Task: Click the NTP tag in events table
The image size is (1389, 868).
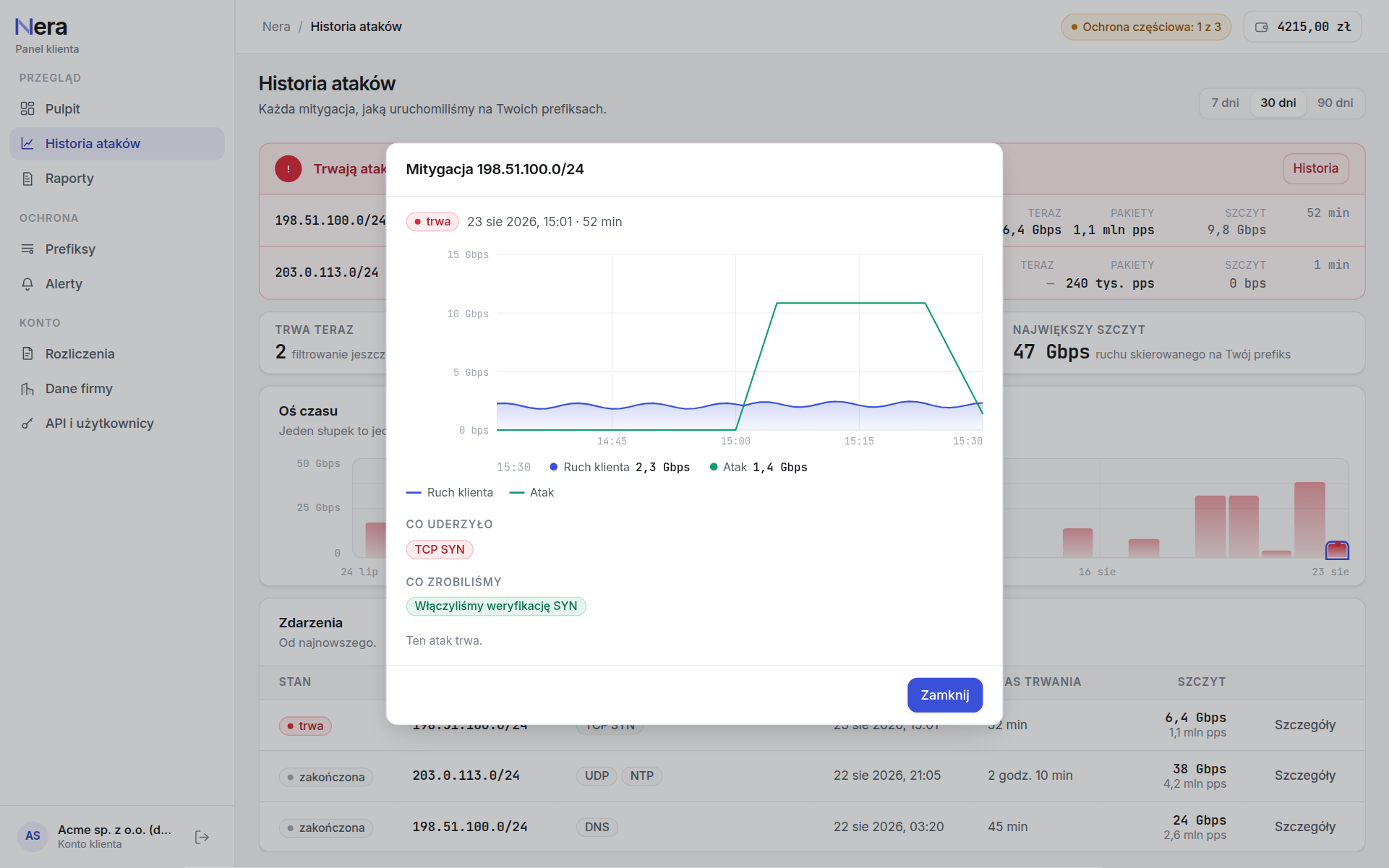Action: click(642, 776)
